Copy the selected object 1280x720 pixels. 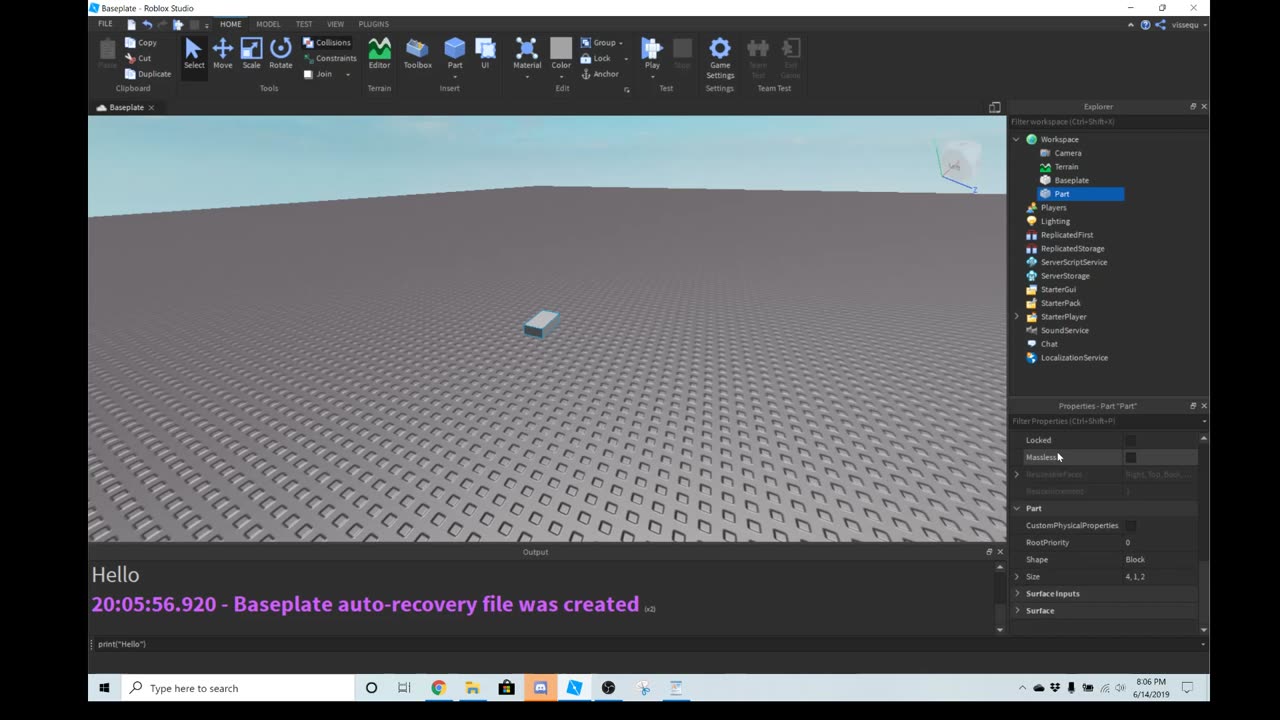(141, 43)
